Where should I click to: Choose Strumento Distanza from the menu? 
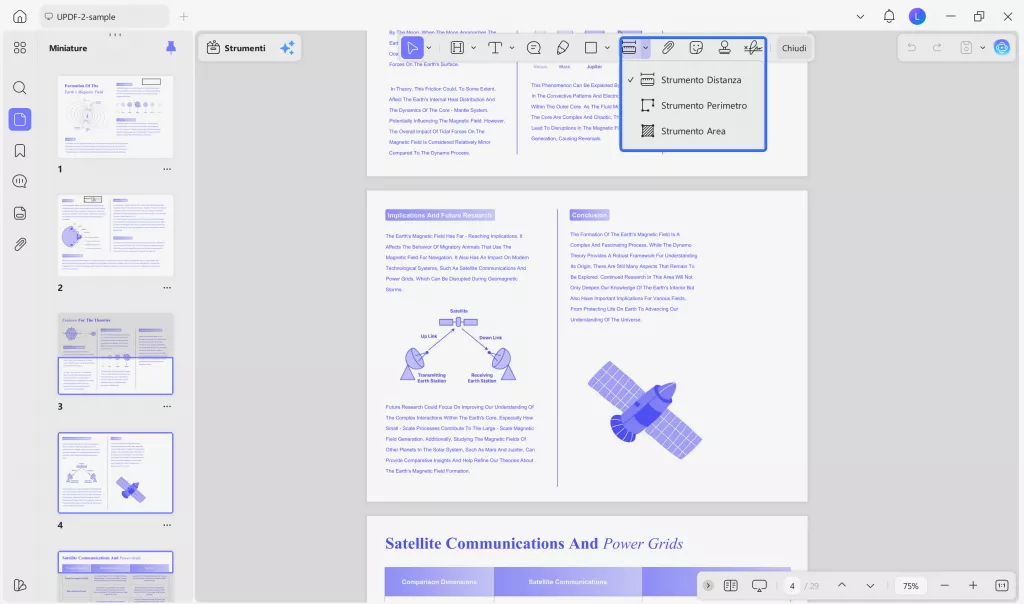(x=693, y=80)
